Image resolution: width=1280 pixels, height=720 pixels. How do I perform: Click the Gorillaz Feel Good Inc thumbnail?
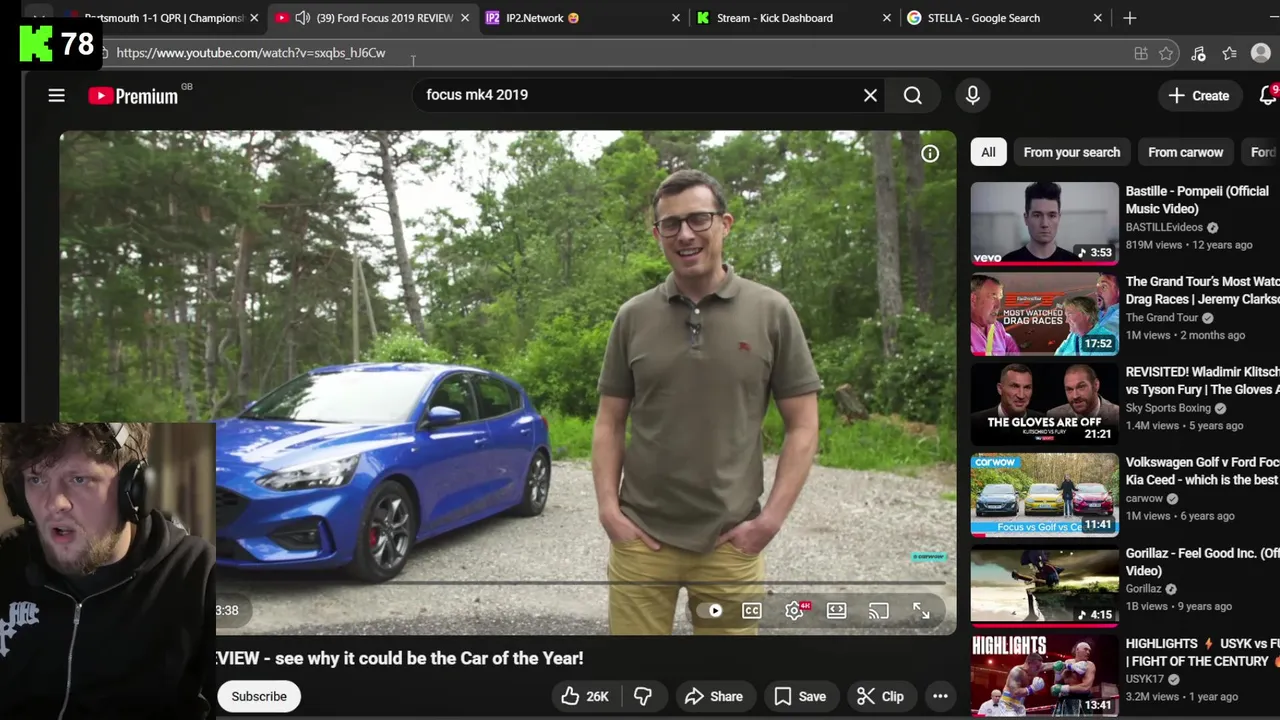coord(1044,585)
